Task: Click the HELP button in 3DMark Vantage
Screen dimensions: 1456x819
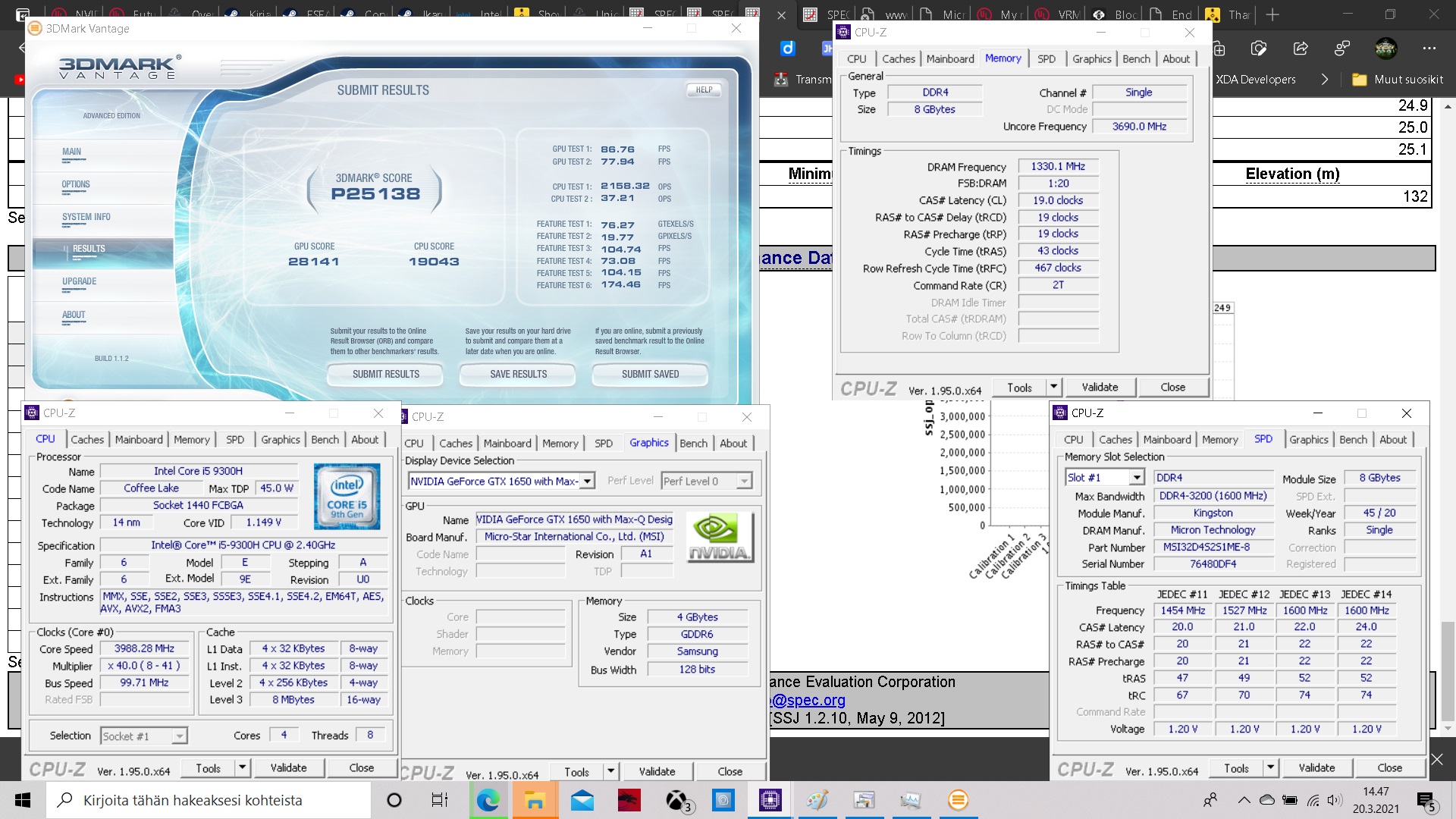Action: coord(704,89)
